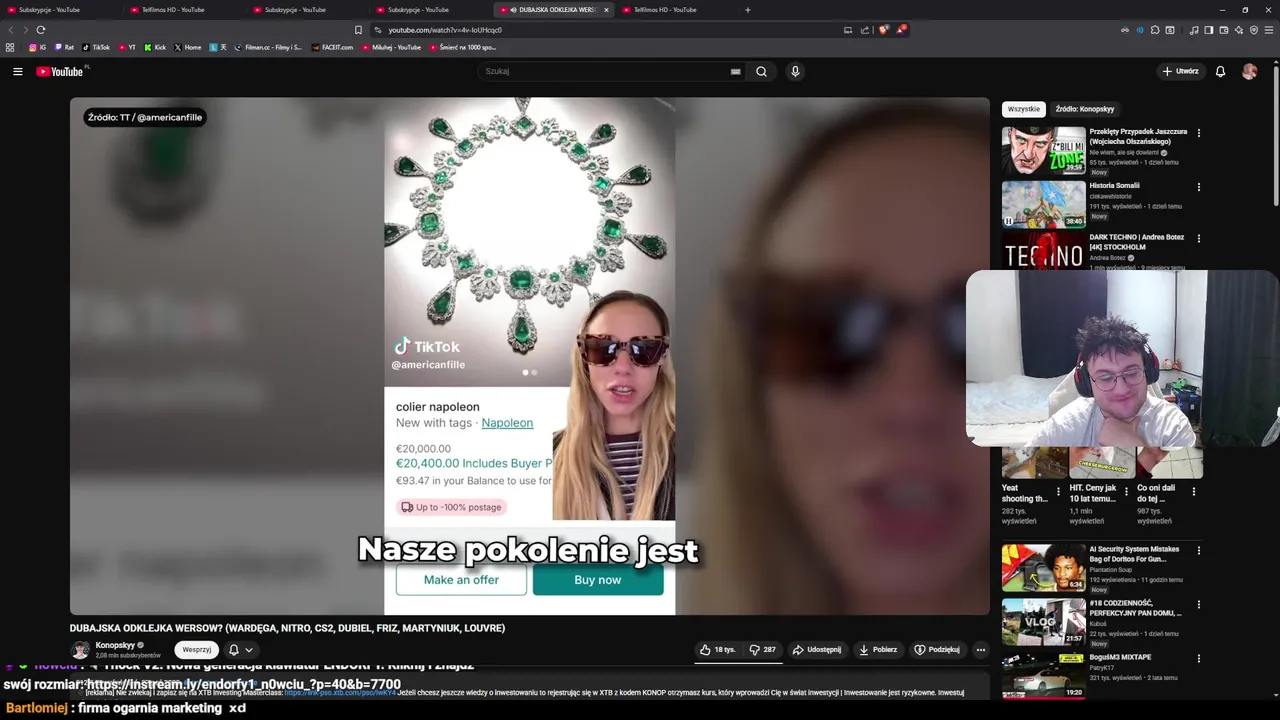Open Historia Somalii video thumbnail

(1043, 204)
